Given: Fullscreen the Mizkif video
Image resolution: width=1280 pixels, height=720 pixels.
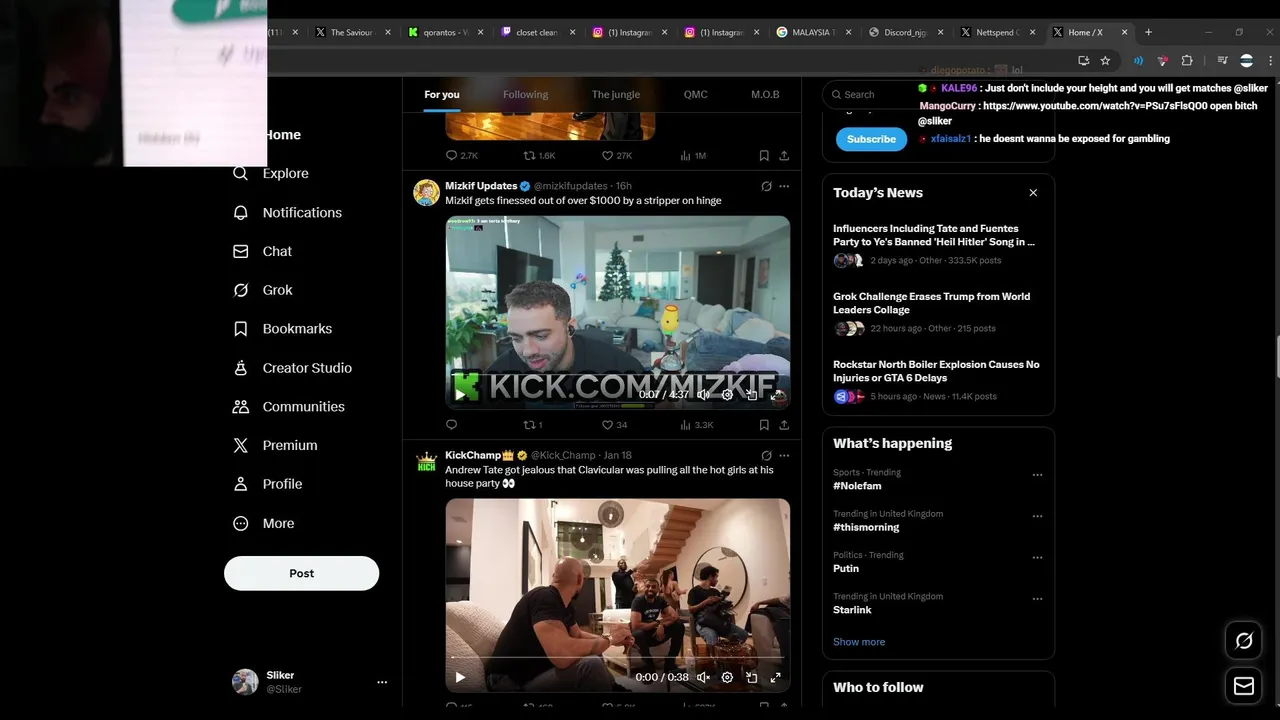Looking at the screenshot, I should pos(776,395).
